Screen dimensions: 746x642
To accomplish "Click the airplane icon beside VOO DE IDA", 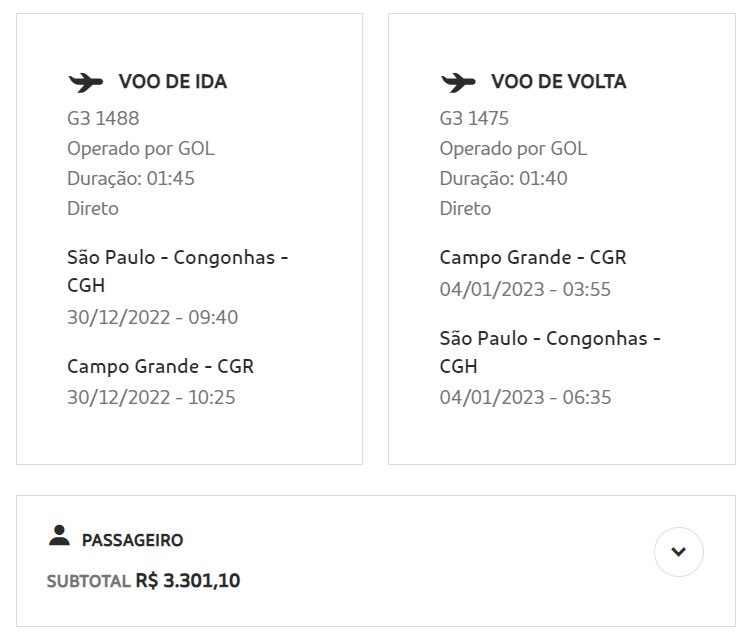I will coord(86,82).
